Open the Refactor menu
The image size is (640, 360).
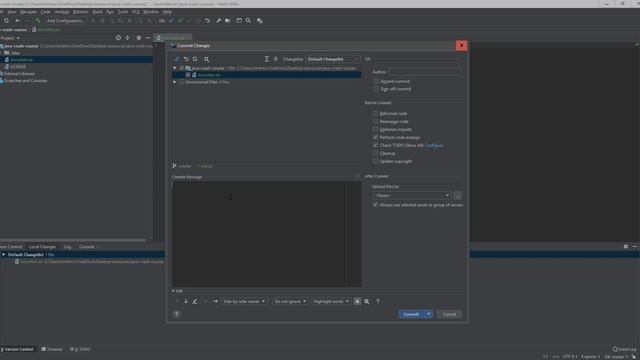(80, 12)
